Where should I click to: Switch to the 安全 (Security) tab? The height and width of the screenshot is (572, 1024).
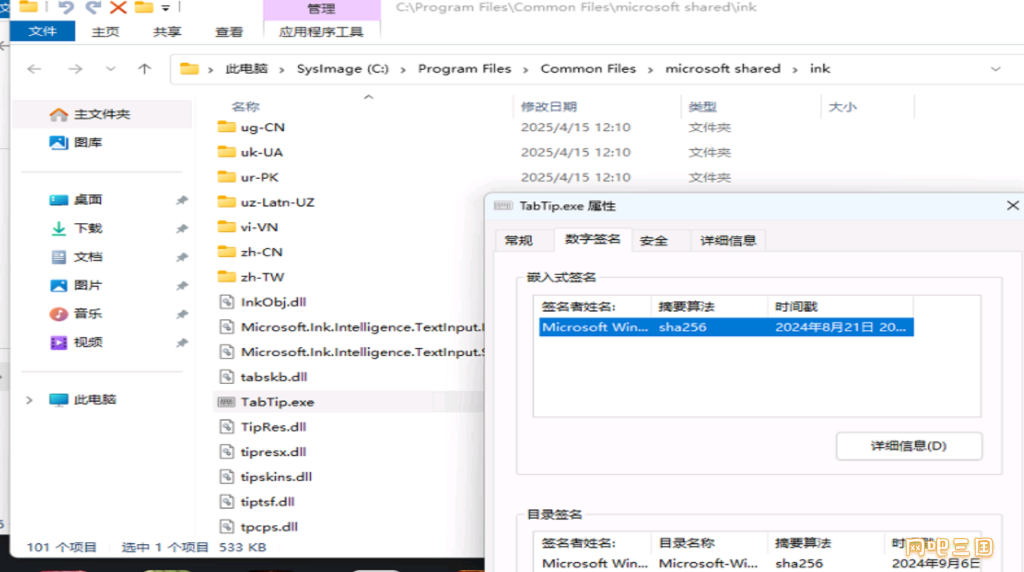[653, 241]
